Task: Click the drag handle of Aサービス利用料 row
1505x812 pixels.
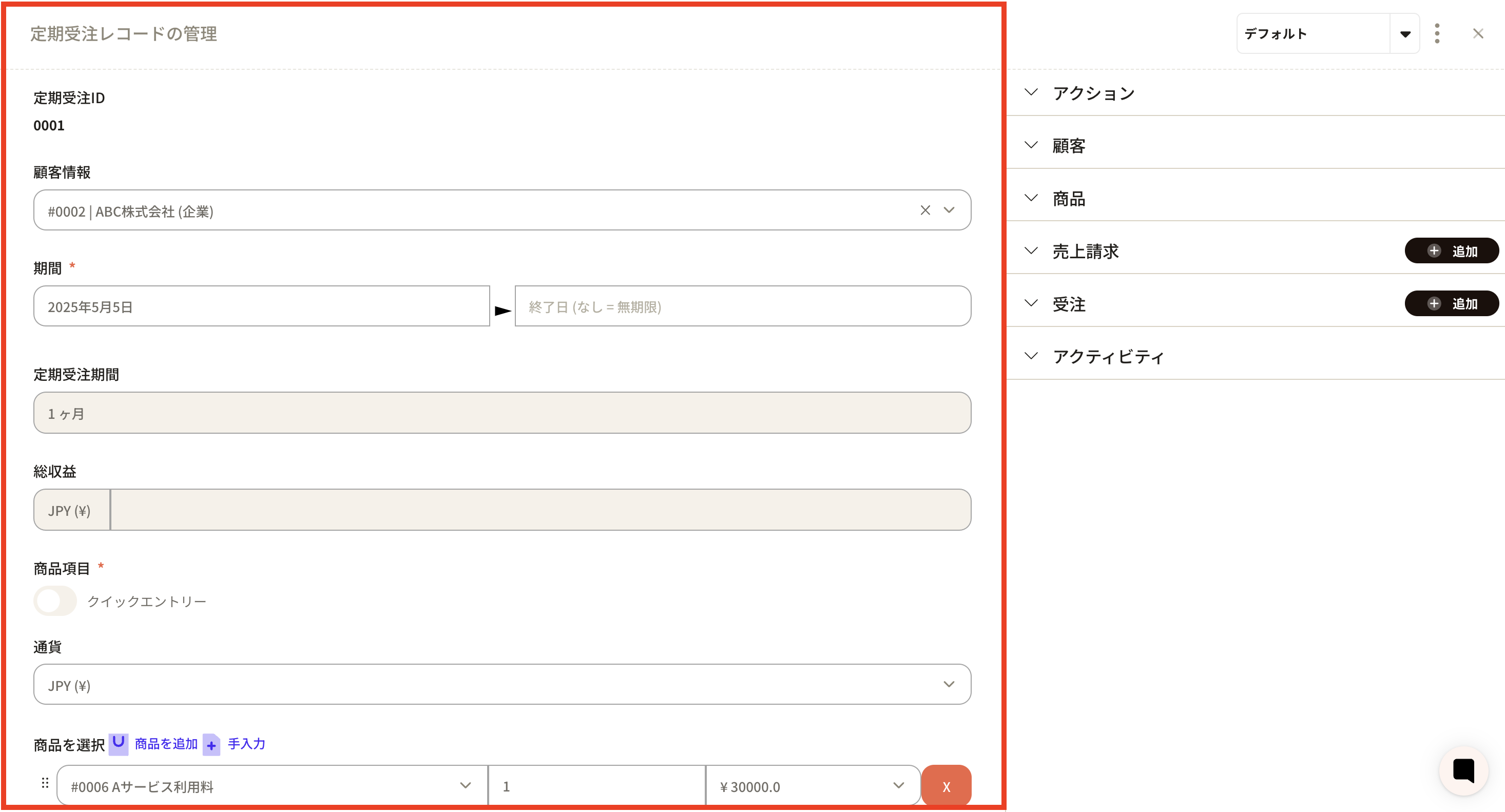Action: (45, 783)
